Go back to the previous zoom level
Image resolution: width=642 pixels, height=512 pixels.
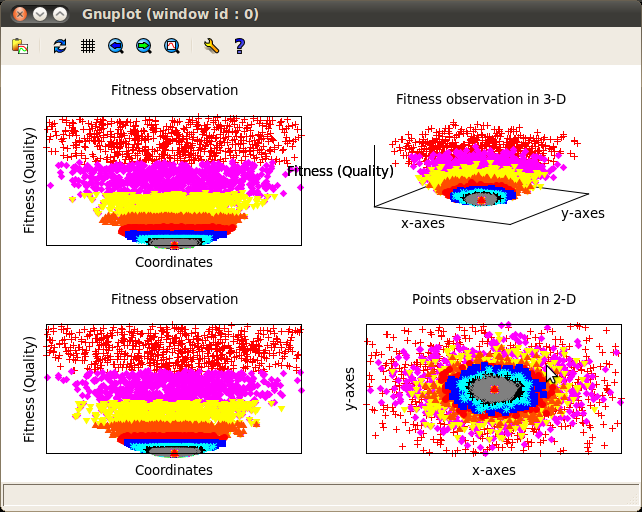click(x=116, y=46)
